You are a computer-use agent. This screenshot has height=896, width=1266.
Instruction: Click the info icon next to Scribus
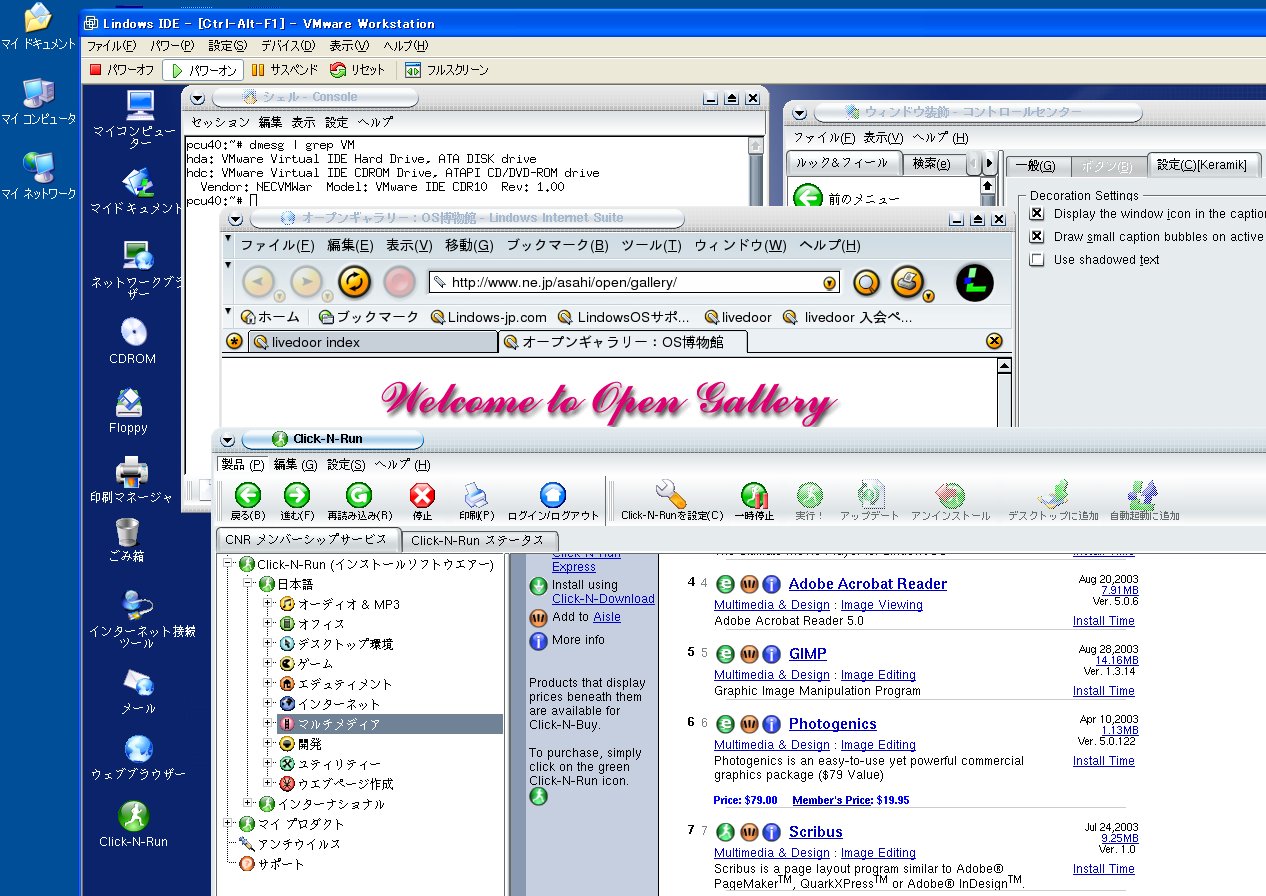[771, 832]
